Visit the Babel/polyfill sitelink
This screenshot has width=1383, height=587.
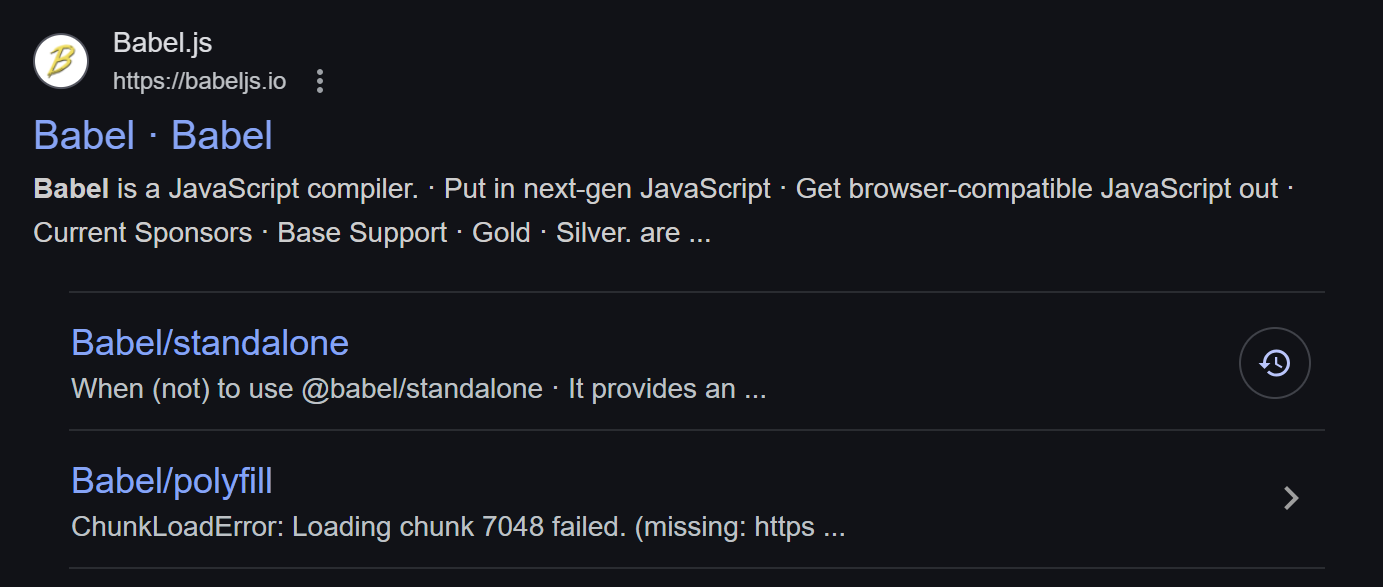click(172, 481)
